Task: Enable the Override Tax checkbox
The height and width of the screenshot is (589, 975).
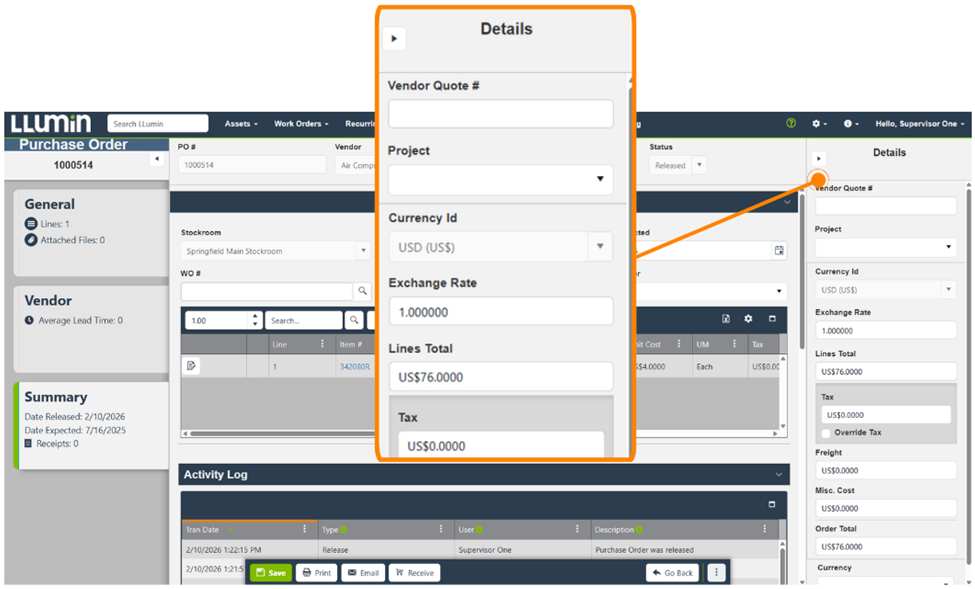Action: [826, 433]
